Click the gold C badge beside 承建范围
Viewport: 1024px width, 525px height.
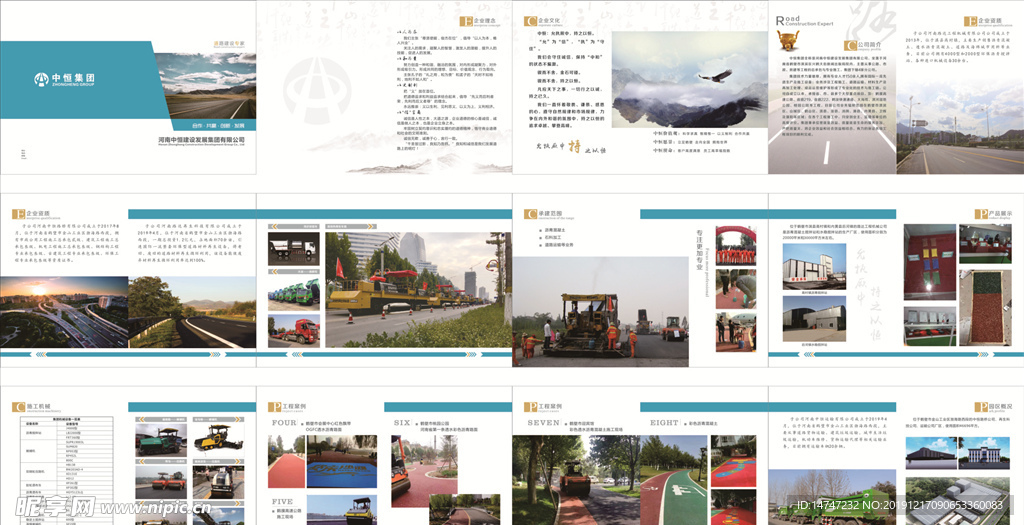pos(530,214)
